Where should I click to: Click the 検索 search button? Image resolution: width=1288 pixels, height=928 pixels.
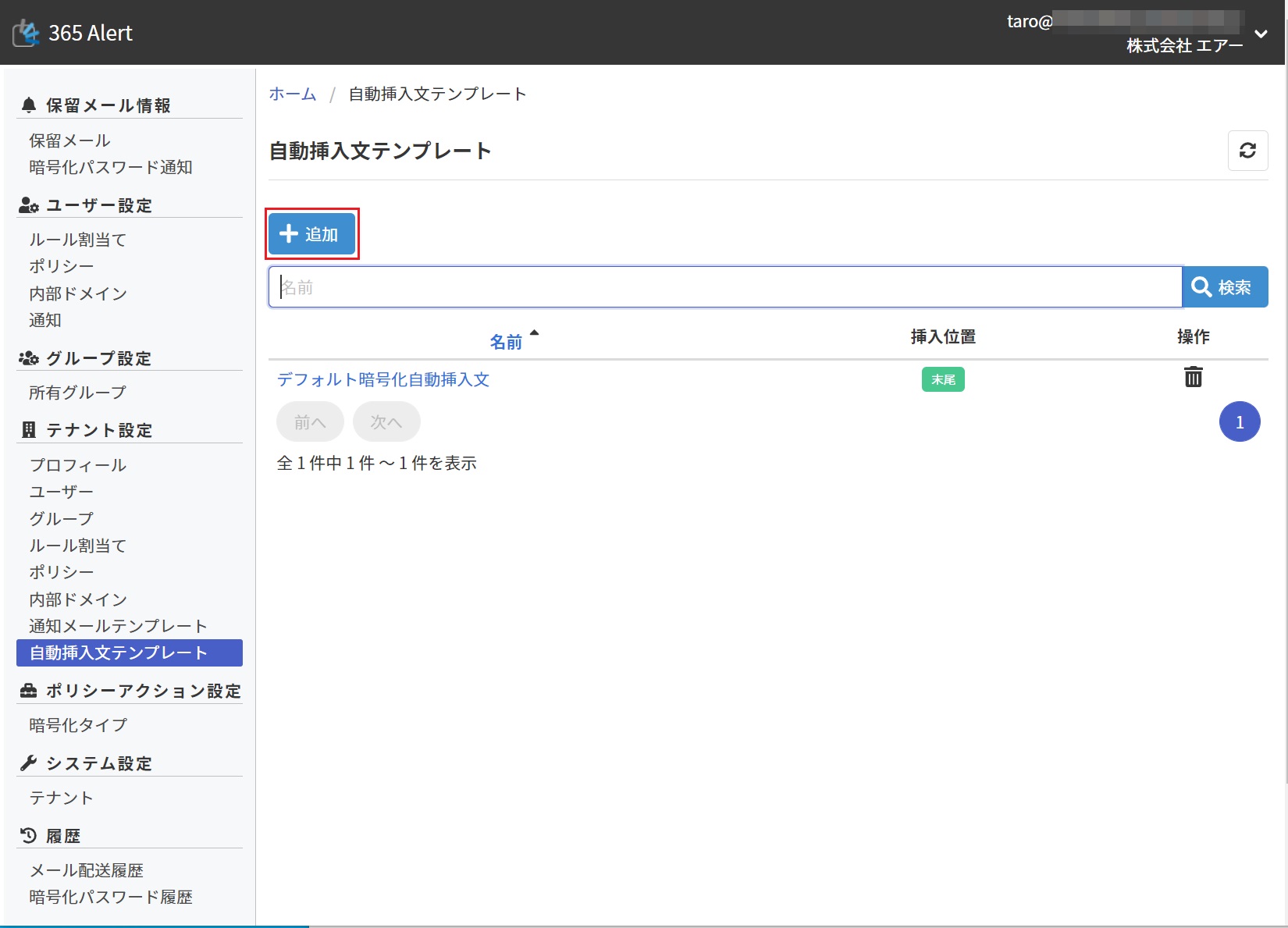(x=1224, y=287)
